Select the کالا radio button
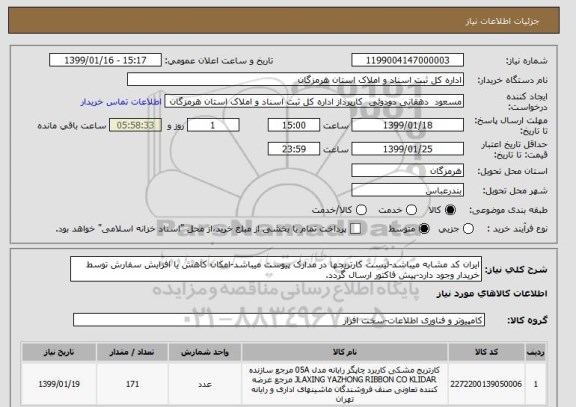The width and height of the screenshot is (576, 407). pos(450,210)
